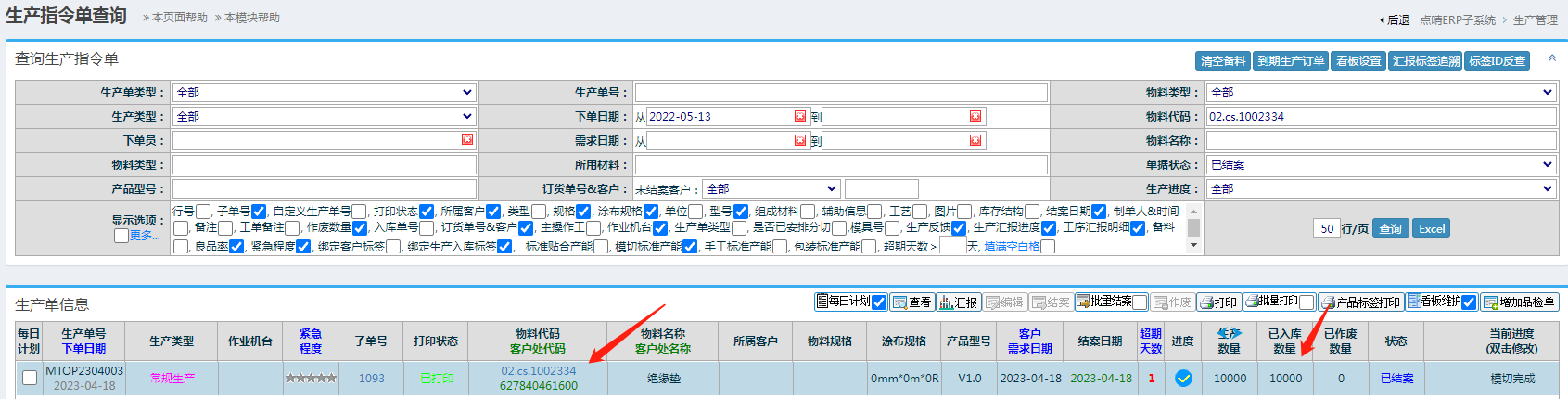Uncheck the 打印状态 display option
This screenshot has height=399, width=1568.
(x=427, y=212)
